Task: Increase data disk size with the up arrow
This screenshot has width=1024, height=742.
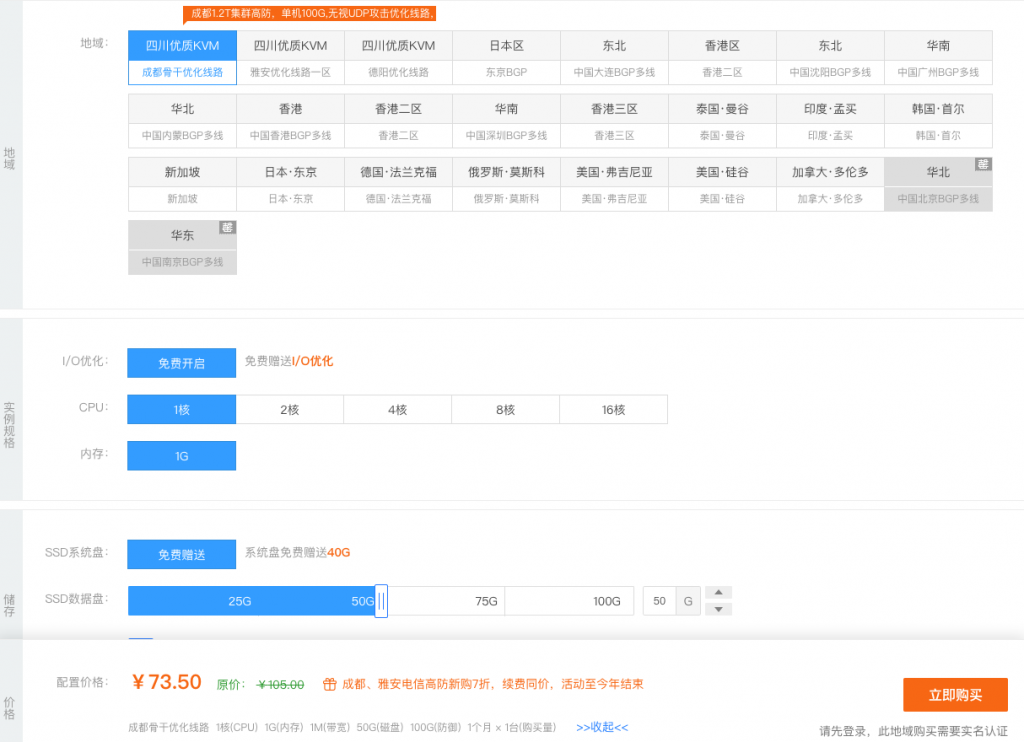Action: (718, 592)
